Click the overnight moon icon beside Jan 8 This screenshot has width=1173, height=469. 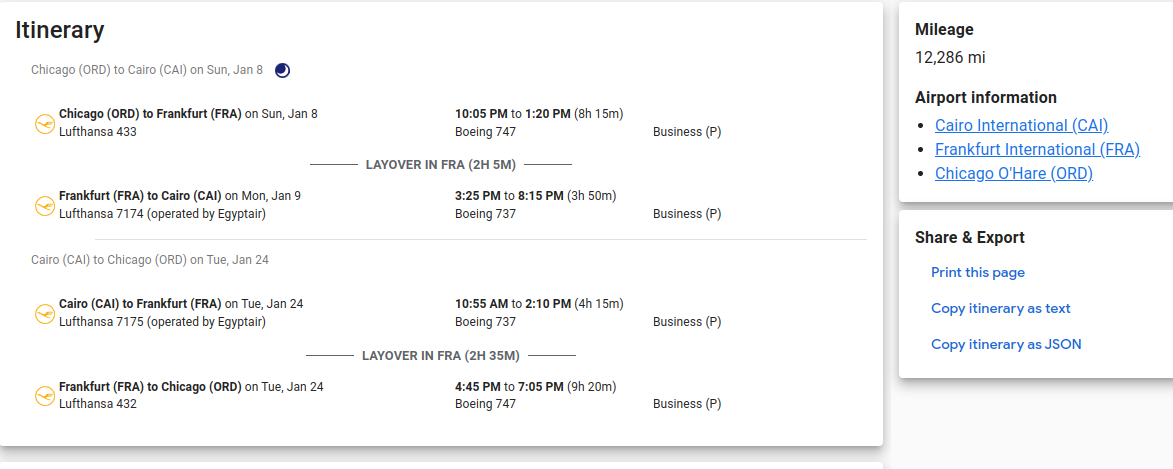point(283,70)
